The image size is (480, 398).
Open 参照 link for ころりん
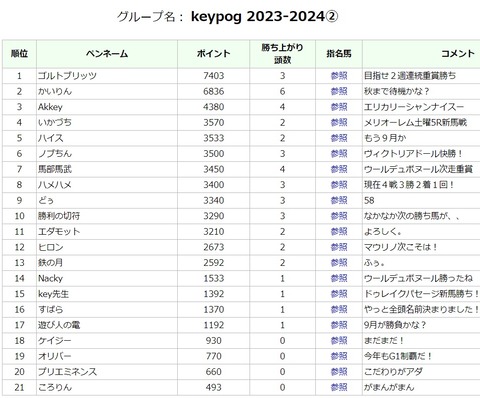tap(339, 387)
